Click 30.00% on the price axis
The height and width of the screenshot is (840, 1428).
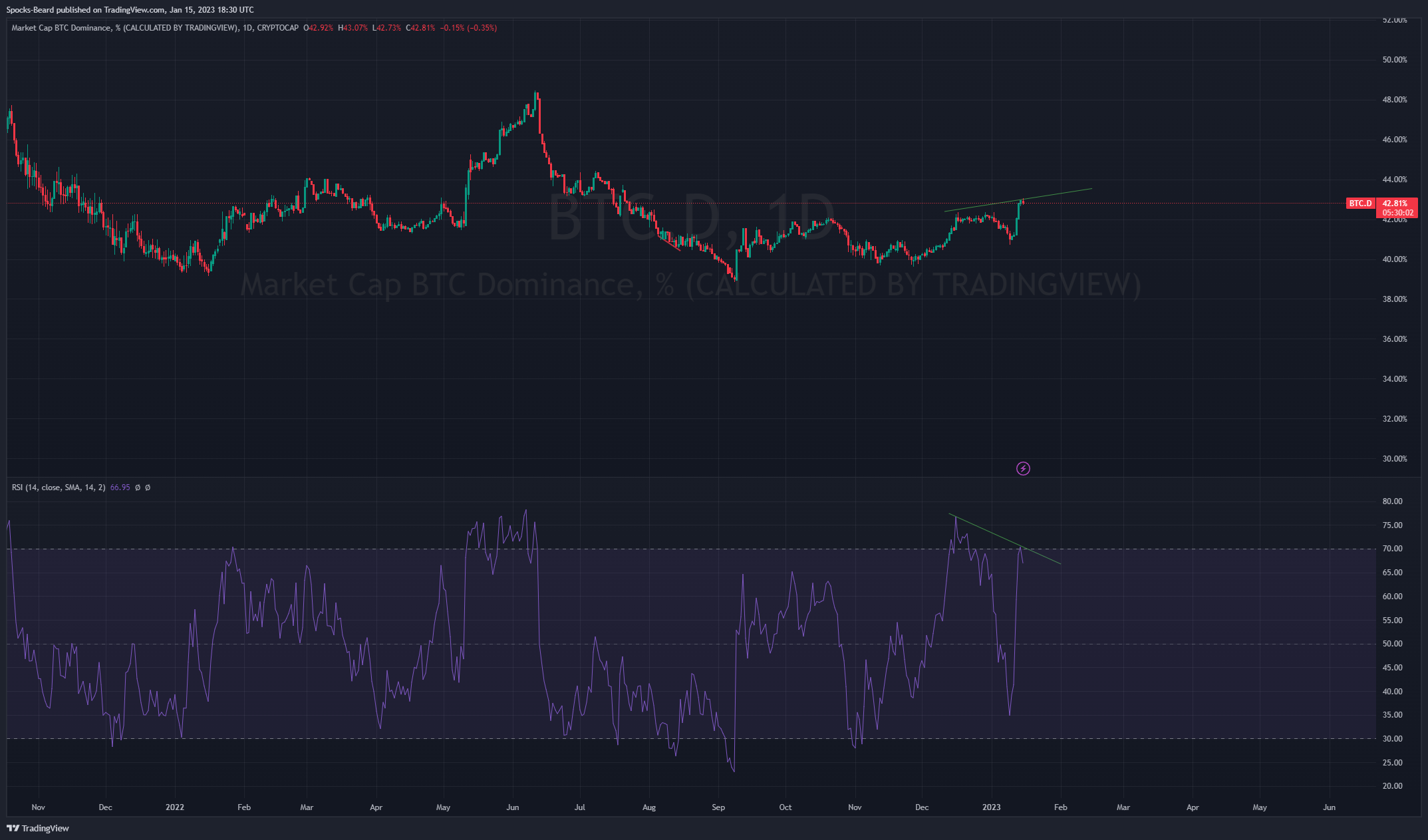click(1395, 459)
